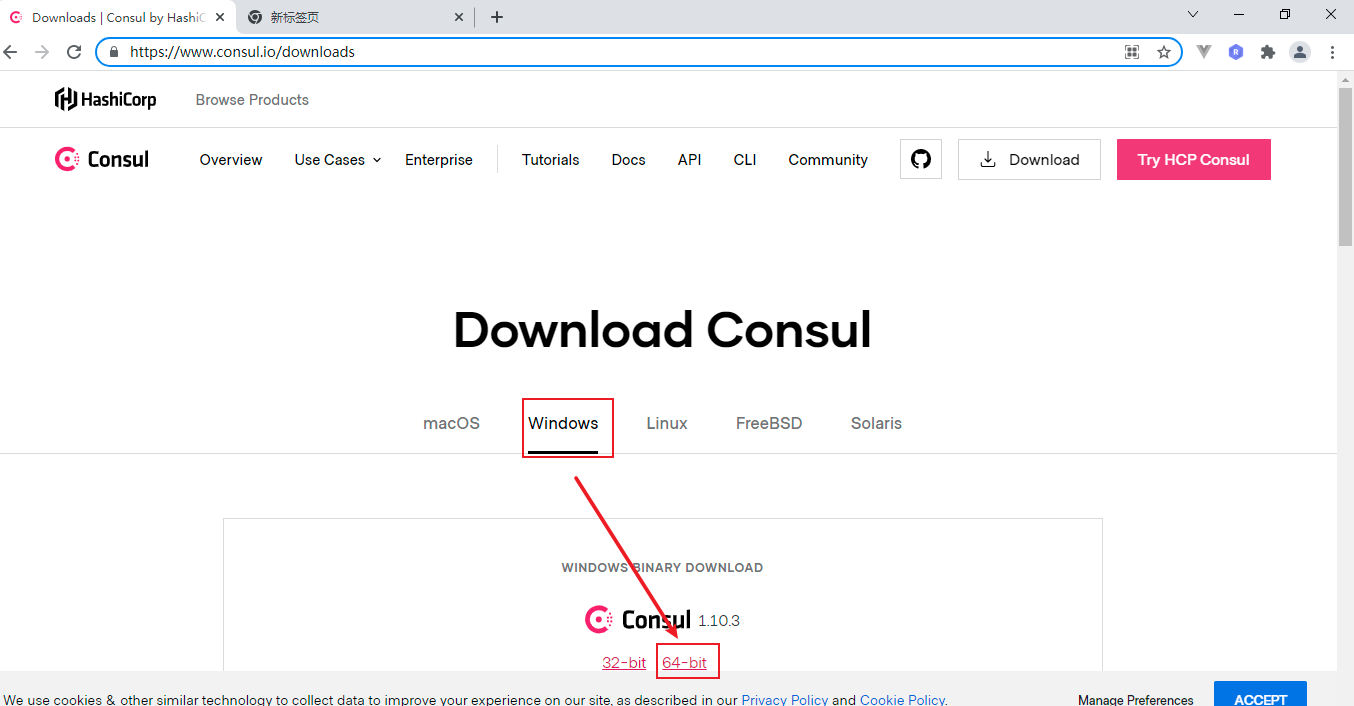Accept cookies with ACCEPT button
This screenshot has width=1354, height=706.
pos(1260,694)
